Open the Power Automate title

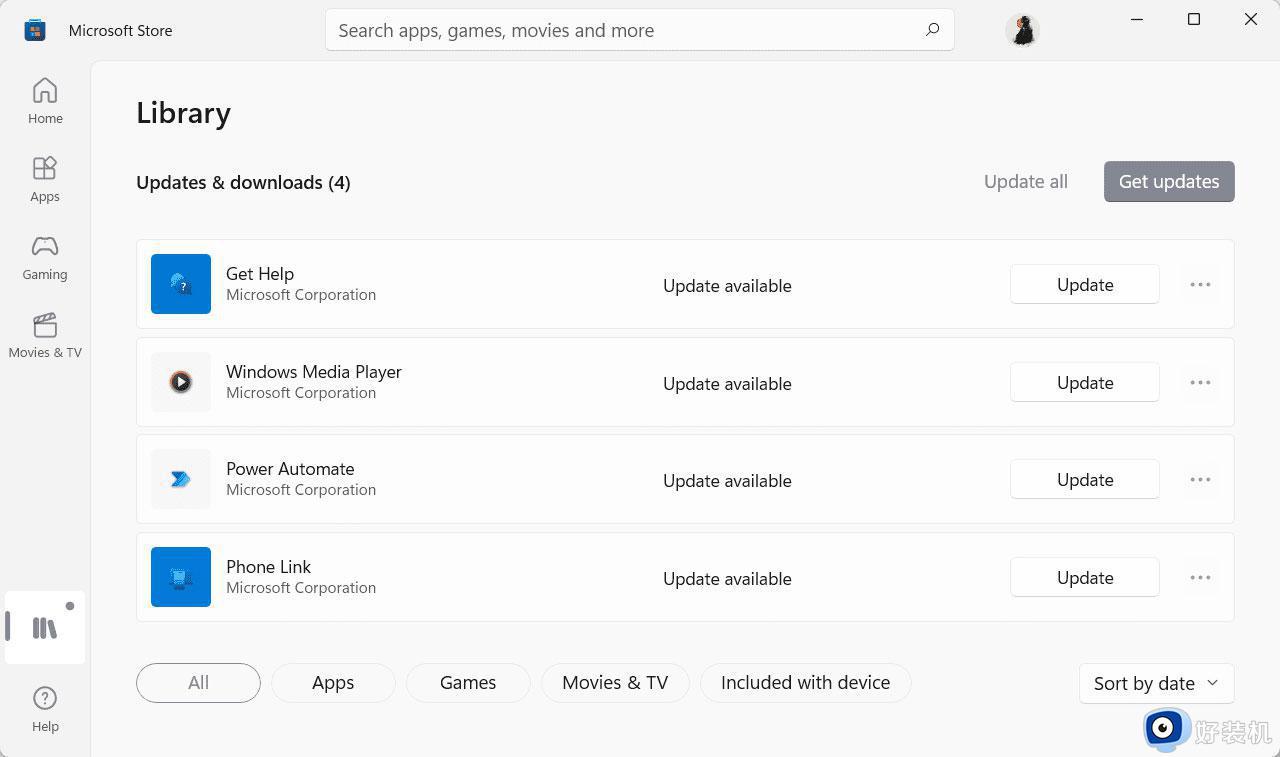[290, 468]
